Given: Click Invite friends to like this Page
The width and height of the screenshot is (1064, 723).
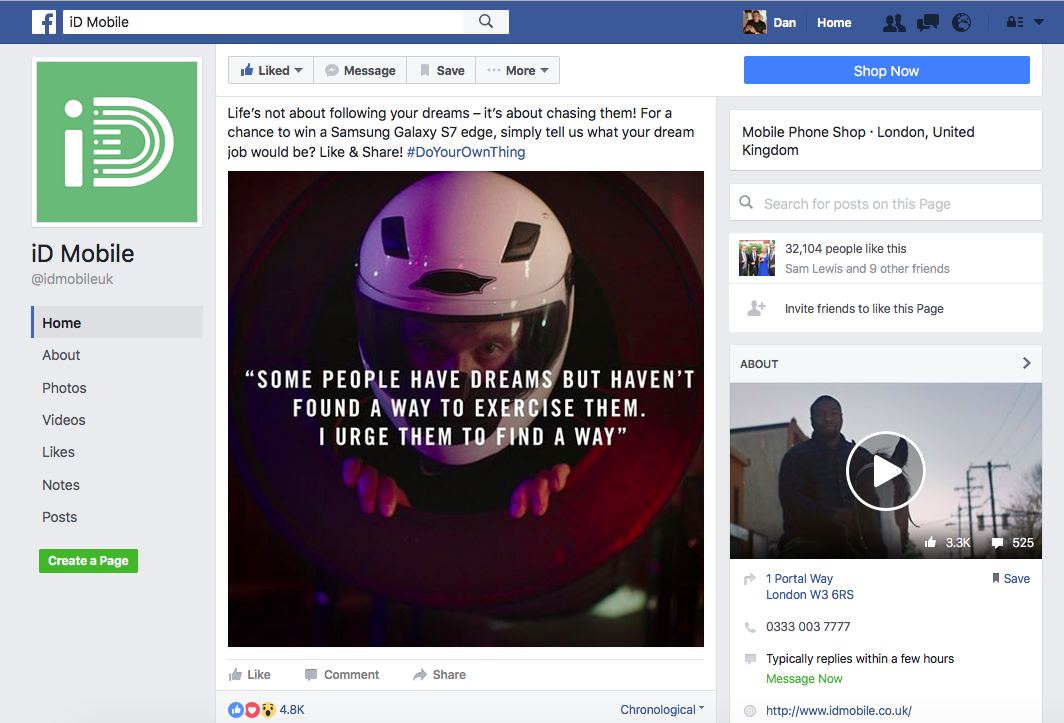Looking at the screenshot, I should (x=864, y=309).
